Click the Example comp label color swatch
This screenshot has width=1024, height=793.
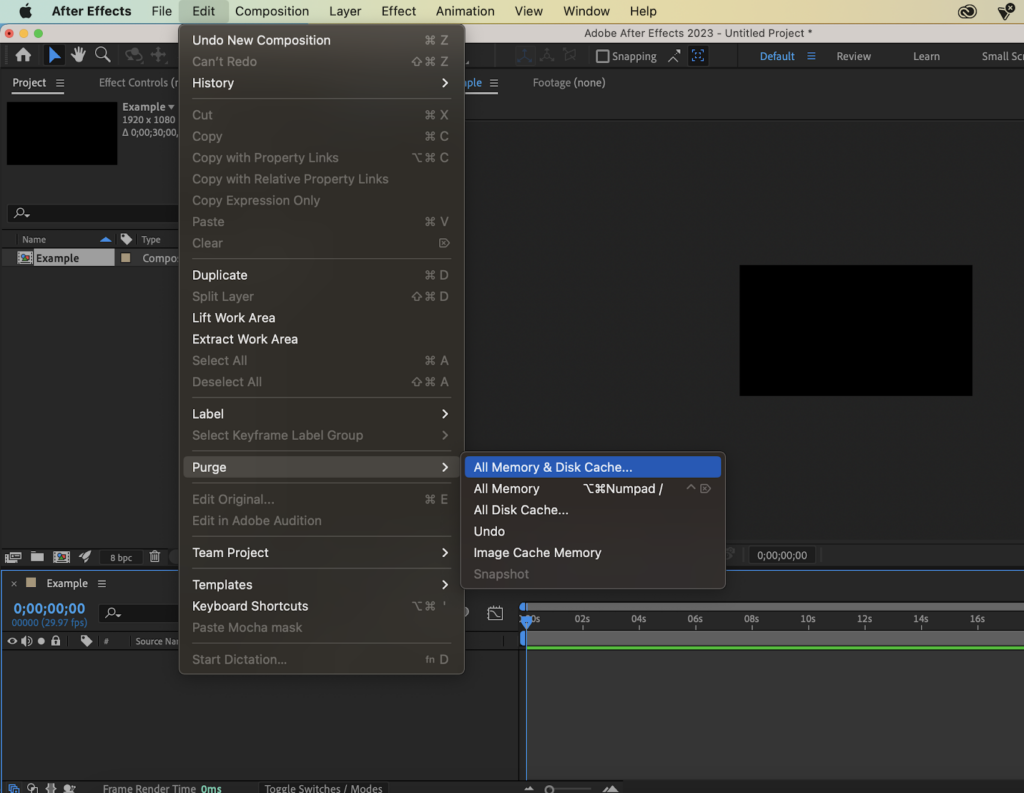coord(125,257)
